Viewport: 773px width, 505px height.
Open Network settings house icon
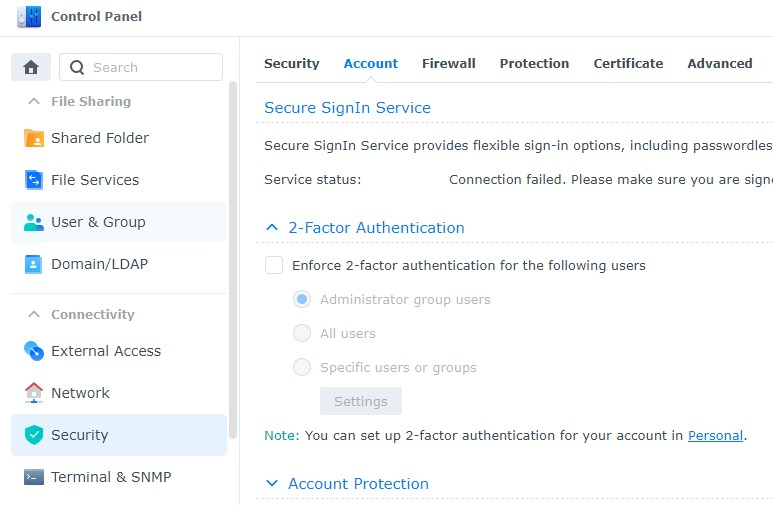click(x=34, y=393)
